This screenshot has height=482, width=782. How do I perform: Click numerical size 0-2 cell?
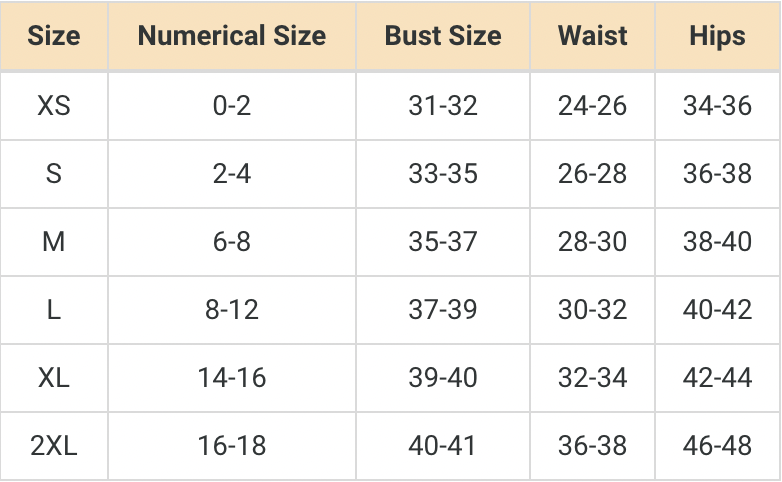point(232,106)
